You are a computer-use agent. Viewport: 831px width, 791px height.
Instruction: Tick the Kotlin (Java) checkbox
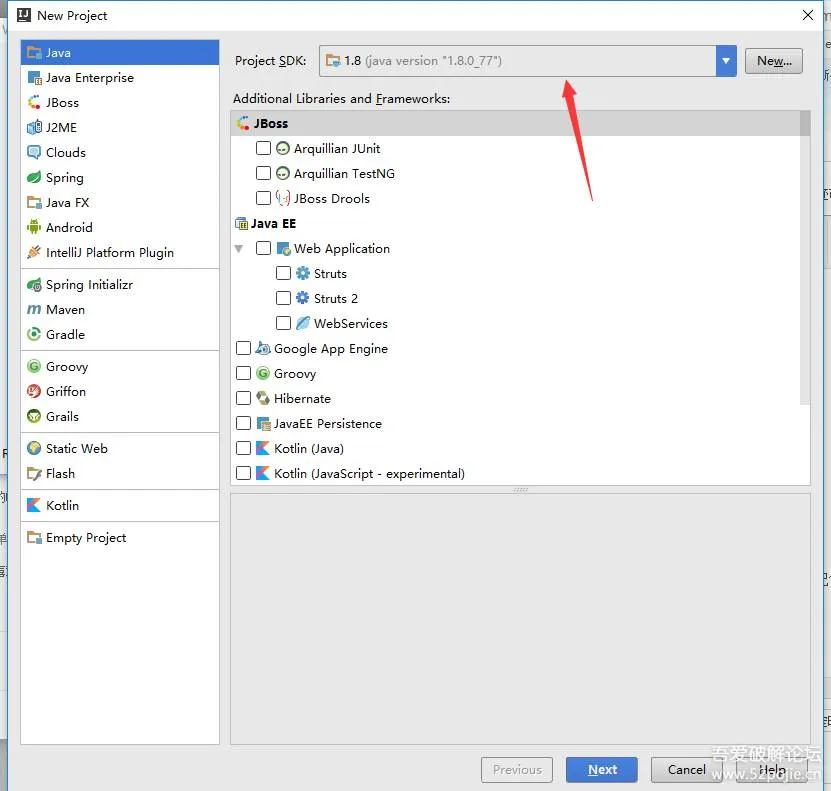pyautogui.click(x=243, y=448)
